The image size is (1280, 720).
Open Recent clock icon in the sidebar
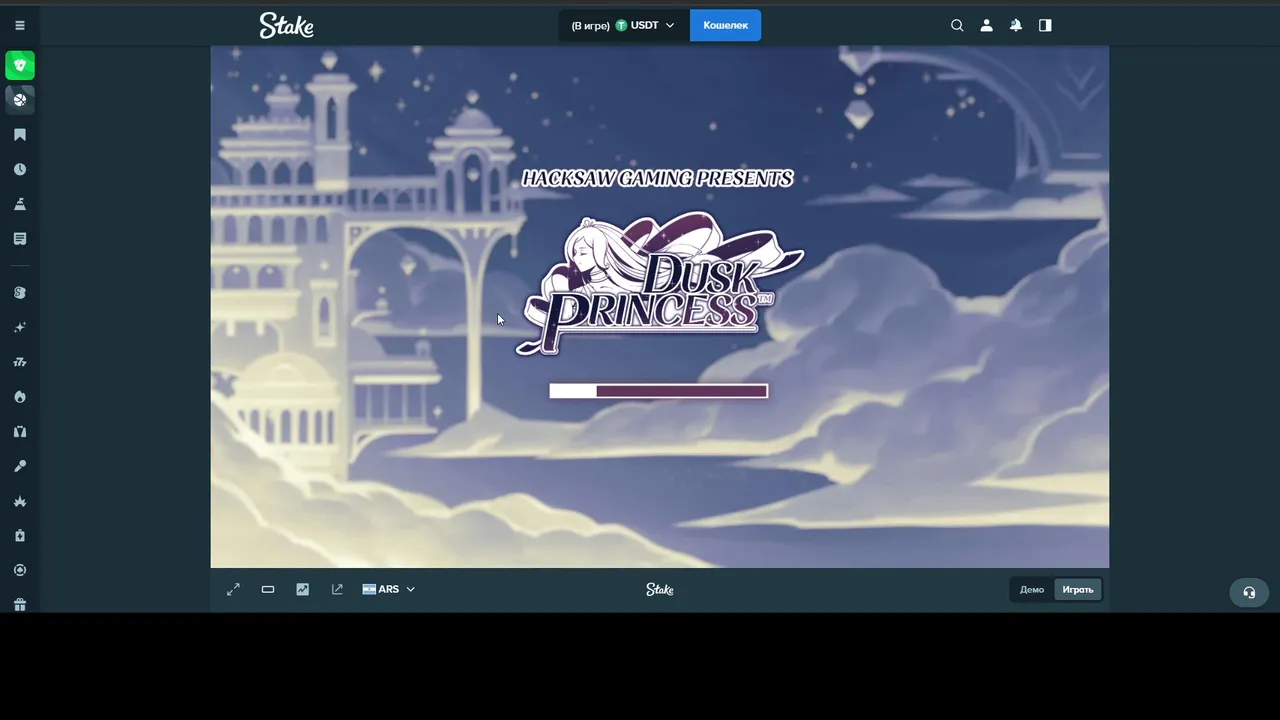[x=20, y=170]
